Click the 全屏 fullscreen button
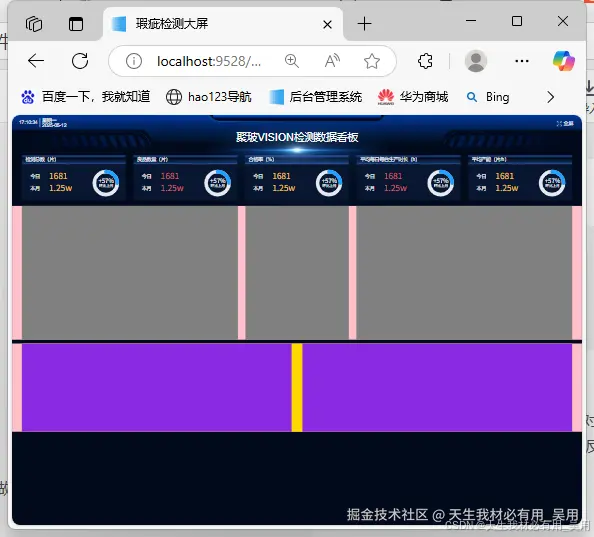The height and width of the screenshot is (537, 594). point(565,123)
